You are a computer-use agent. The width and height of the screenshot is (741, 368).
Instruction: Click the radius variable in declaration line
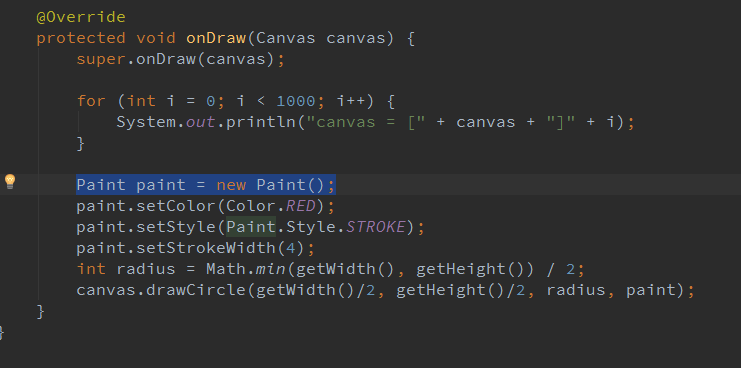point(146,269)
